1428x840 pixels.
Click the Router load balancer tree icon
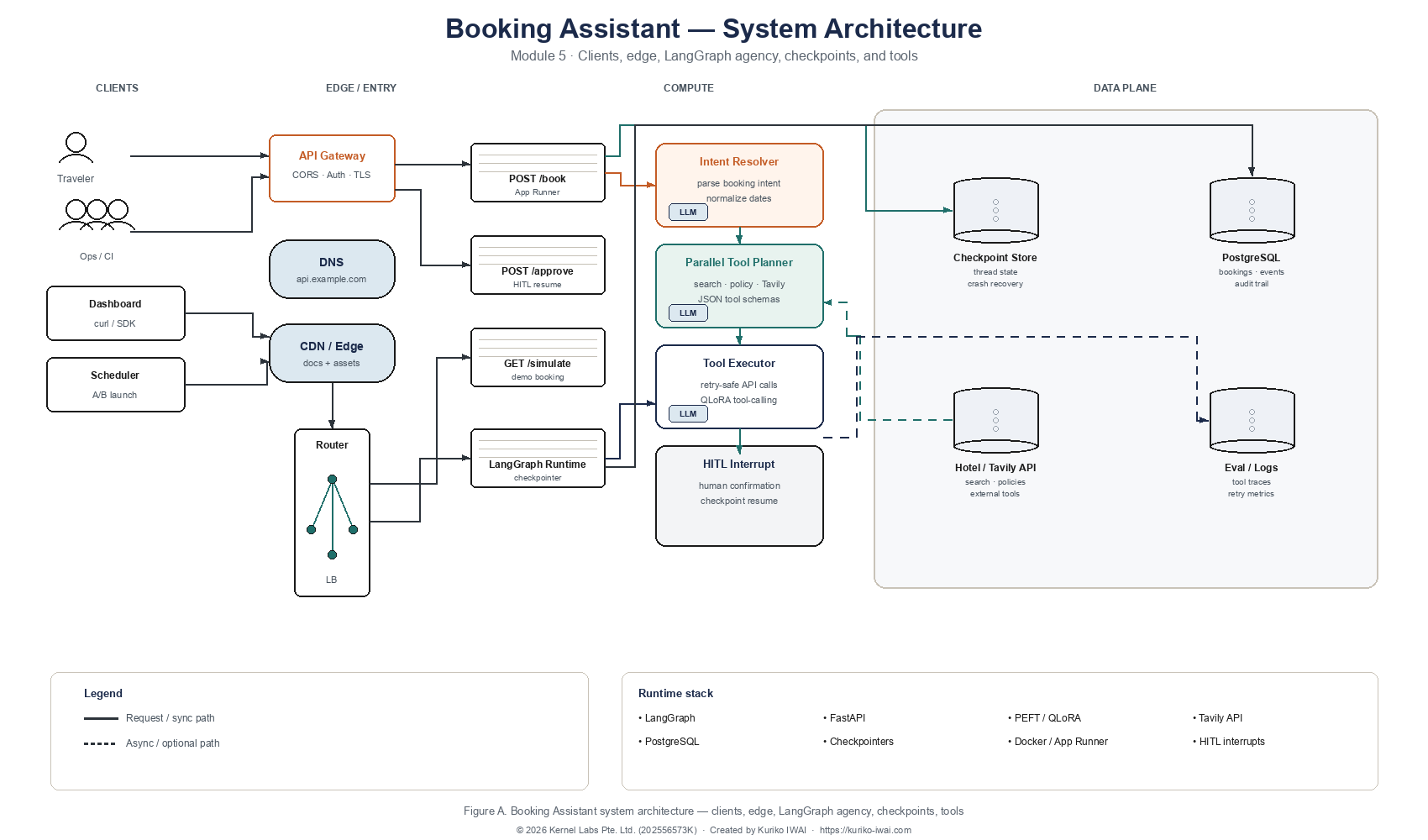pos(333,517)
